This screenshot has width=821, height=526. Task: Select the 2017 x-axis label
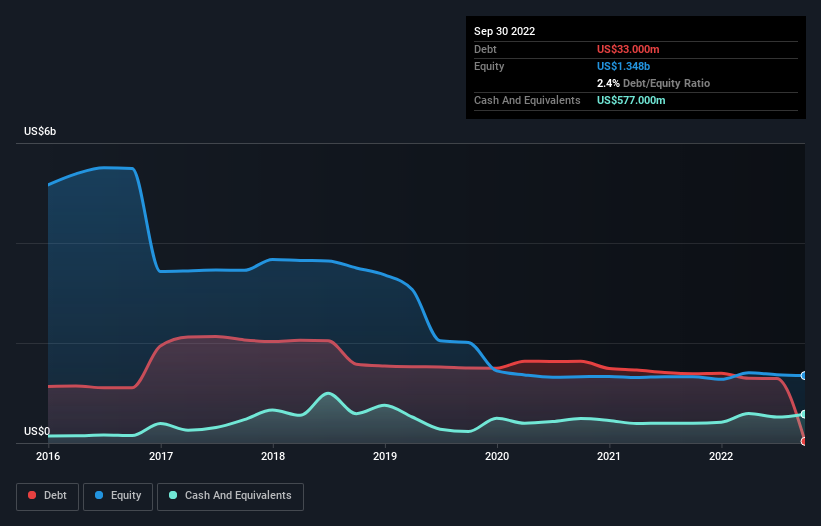[161, 456]
